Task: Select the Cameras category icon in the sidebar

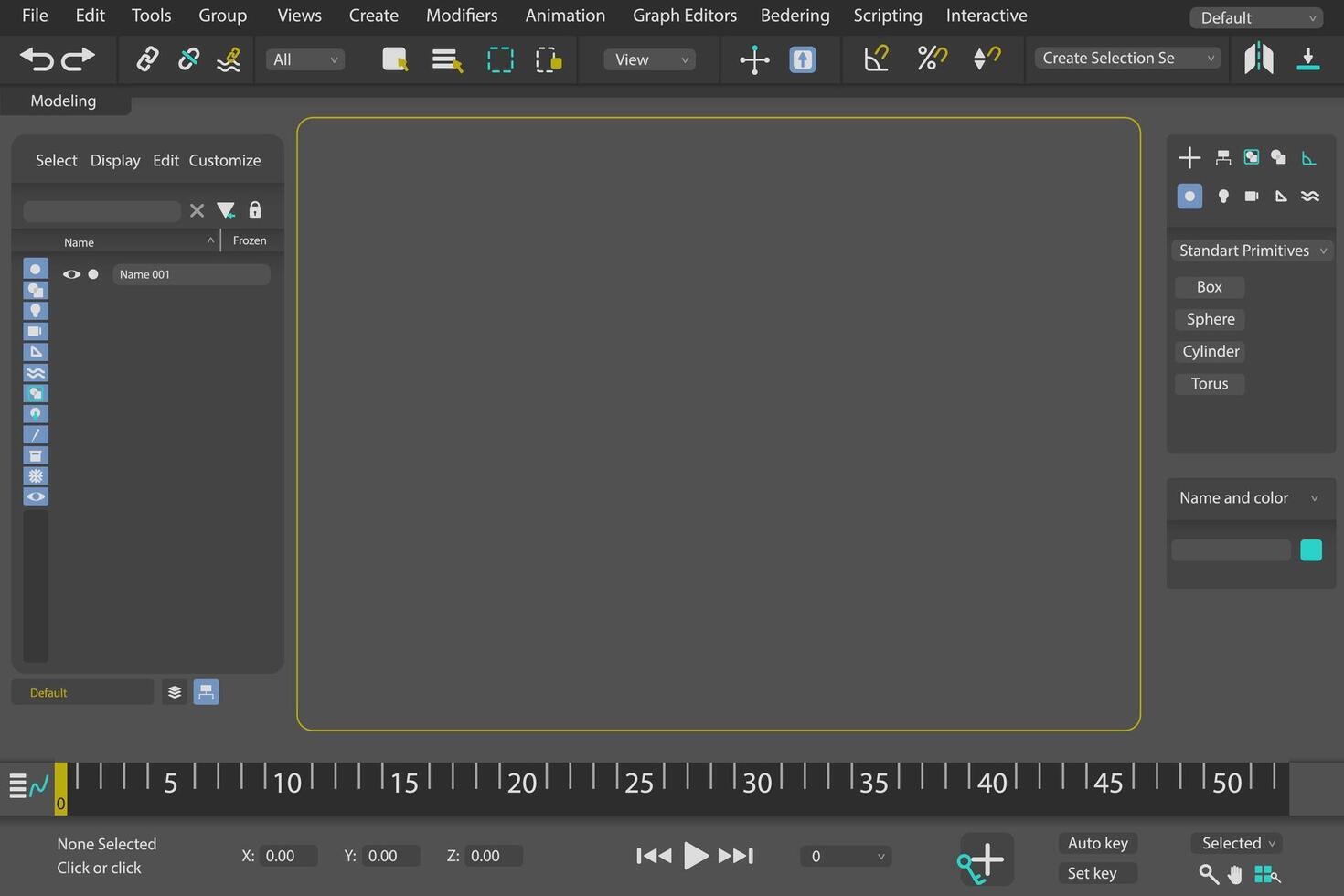Action: [x=1251, y=196]
